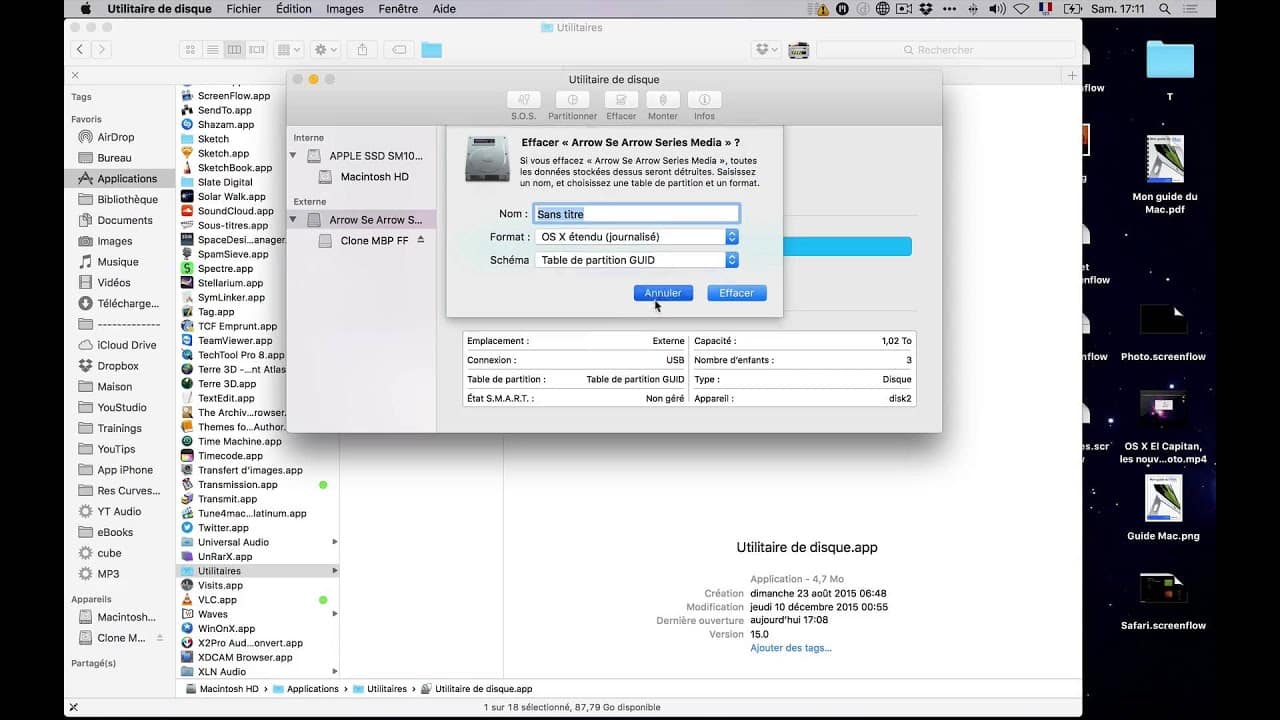Click the Effacer toolbar icon
Image resolution: width=1280 pixels, height=720 pixels.
click(621, 100)
